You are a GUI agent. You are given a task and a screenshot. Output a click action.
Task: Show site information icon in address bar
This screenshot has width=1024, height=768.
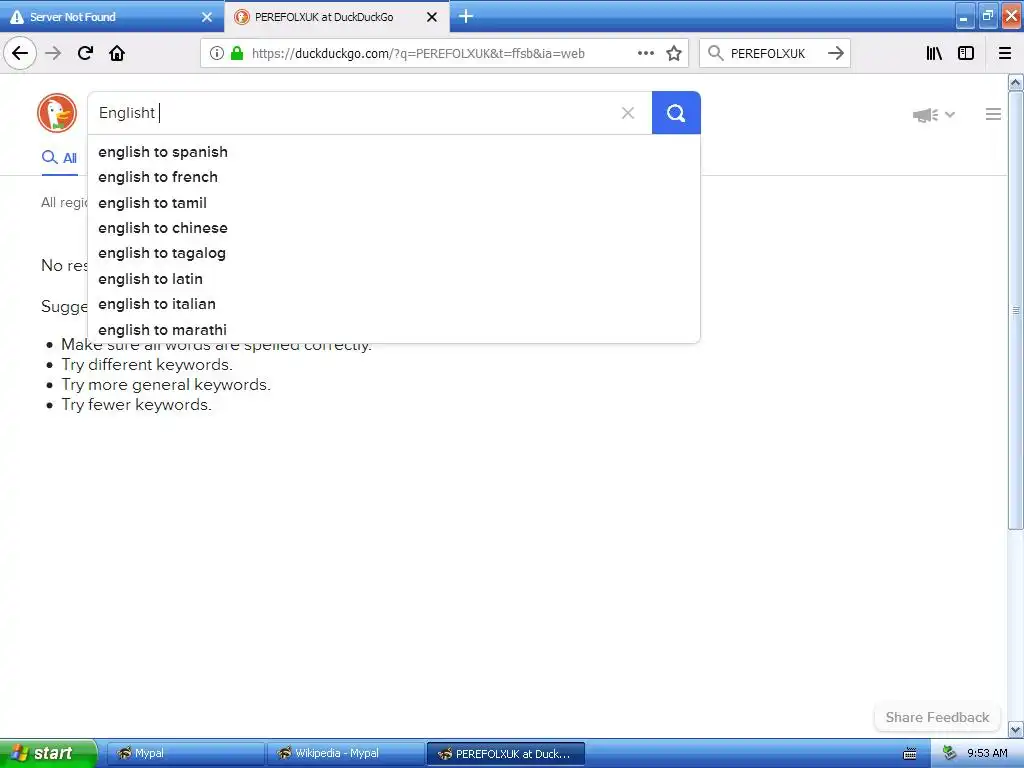[217, 54]
